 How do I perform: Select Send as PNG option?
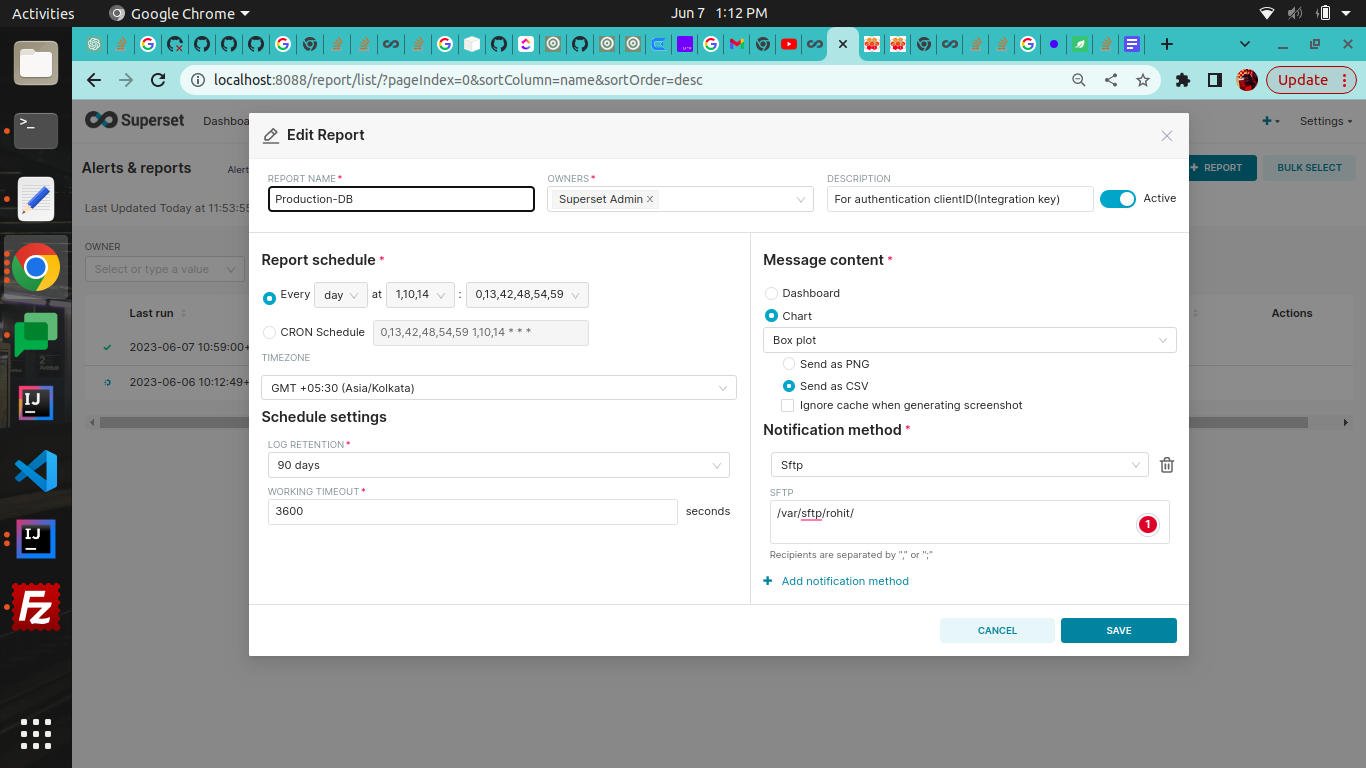tap(788, 363)
